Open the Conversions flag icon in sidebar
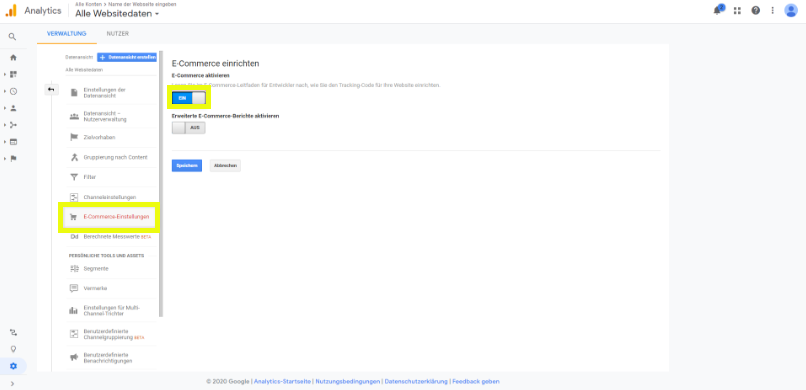The image size is (806, 390). (13, 158)
